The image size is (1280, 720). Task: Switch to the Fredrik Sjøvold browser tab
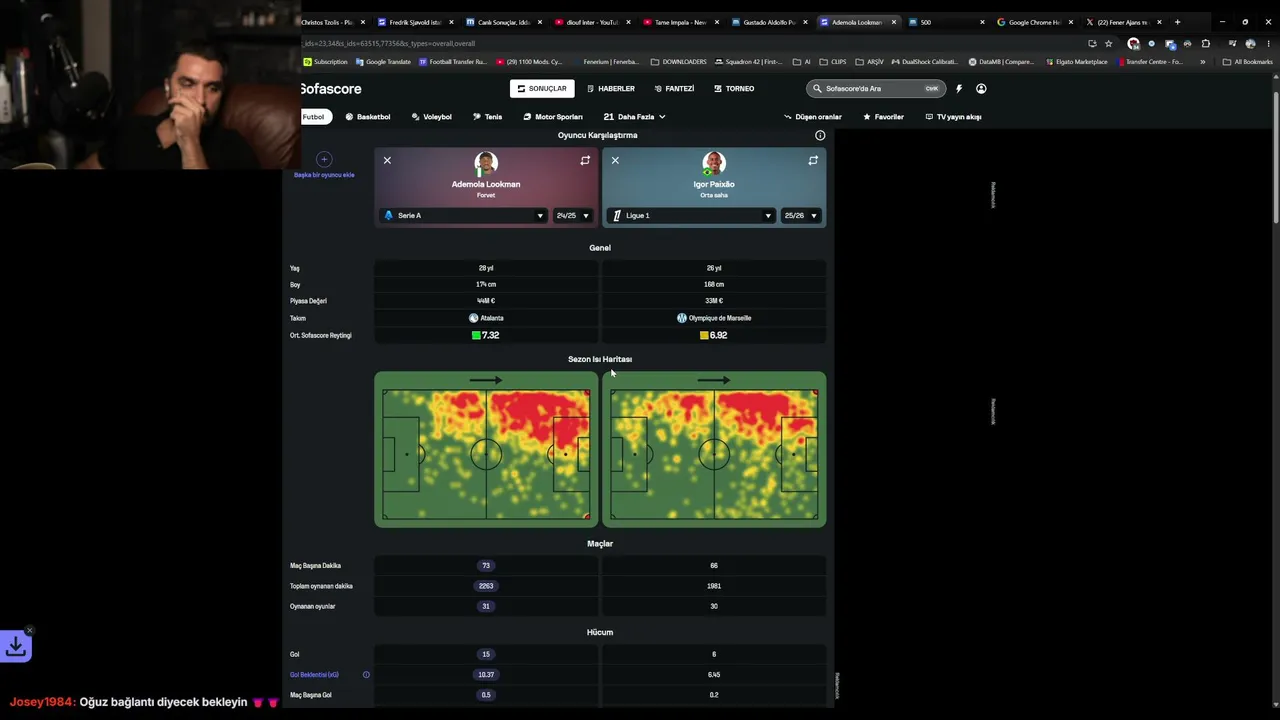point(413,22)
